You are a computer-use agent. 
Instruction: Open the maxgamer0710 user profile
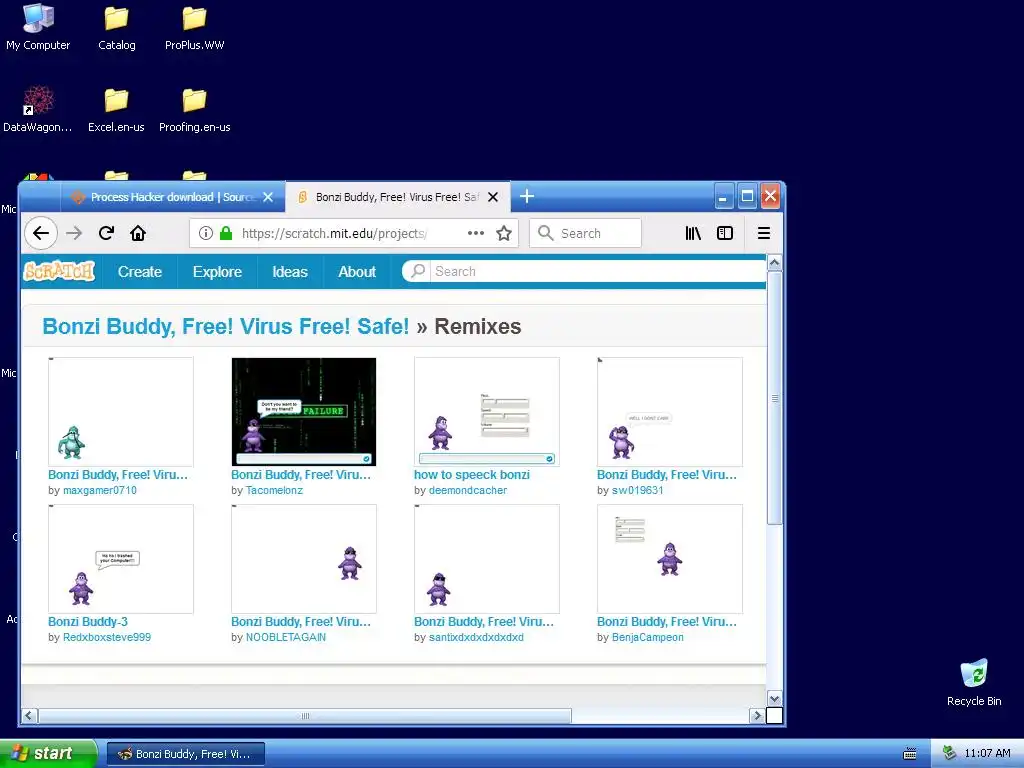[x=100, y=490]
